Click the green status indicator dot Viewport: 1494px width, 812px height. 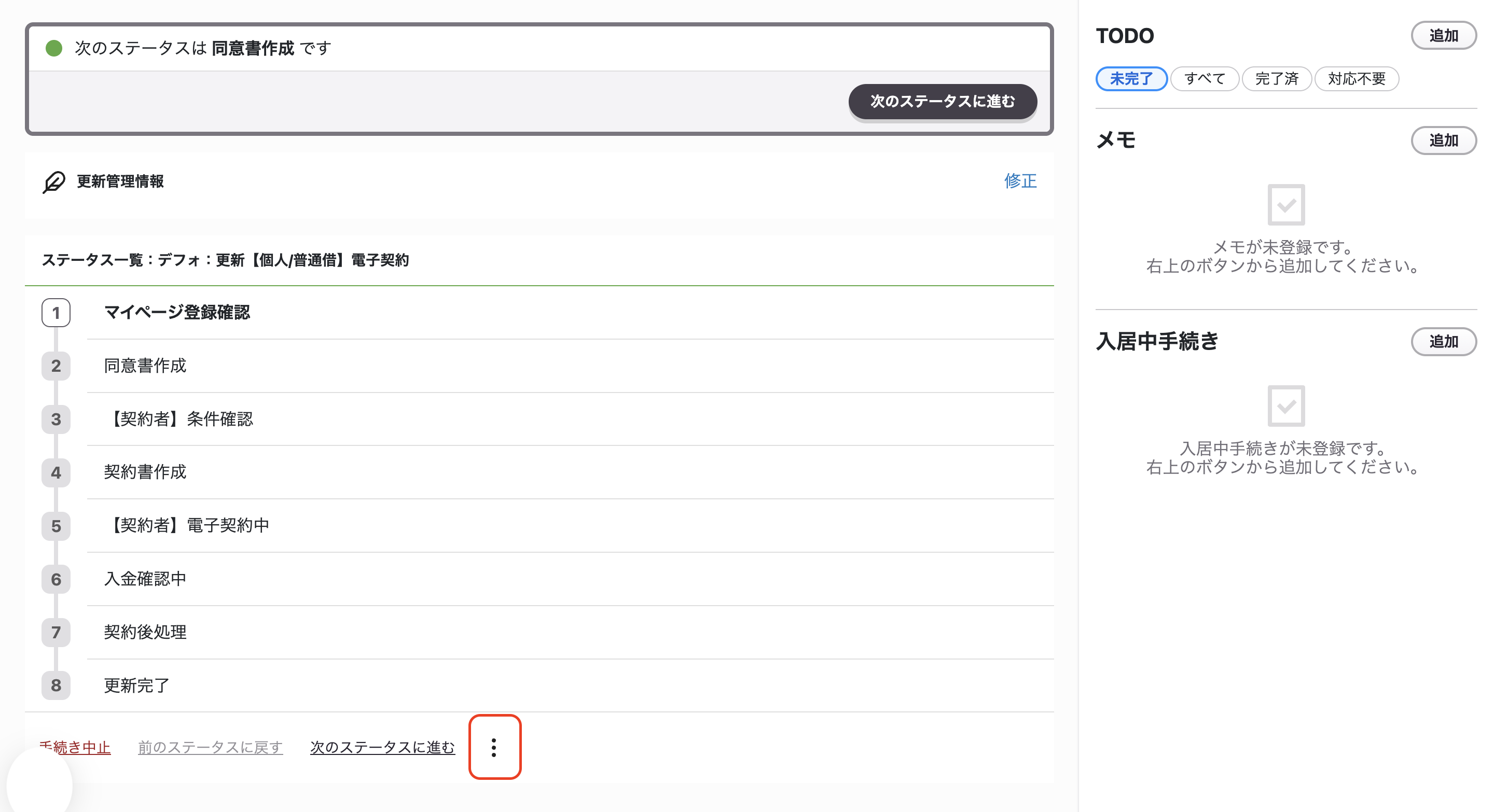[54, 48]
